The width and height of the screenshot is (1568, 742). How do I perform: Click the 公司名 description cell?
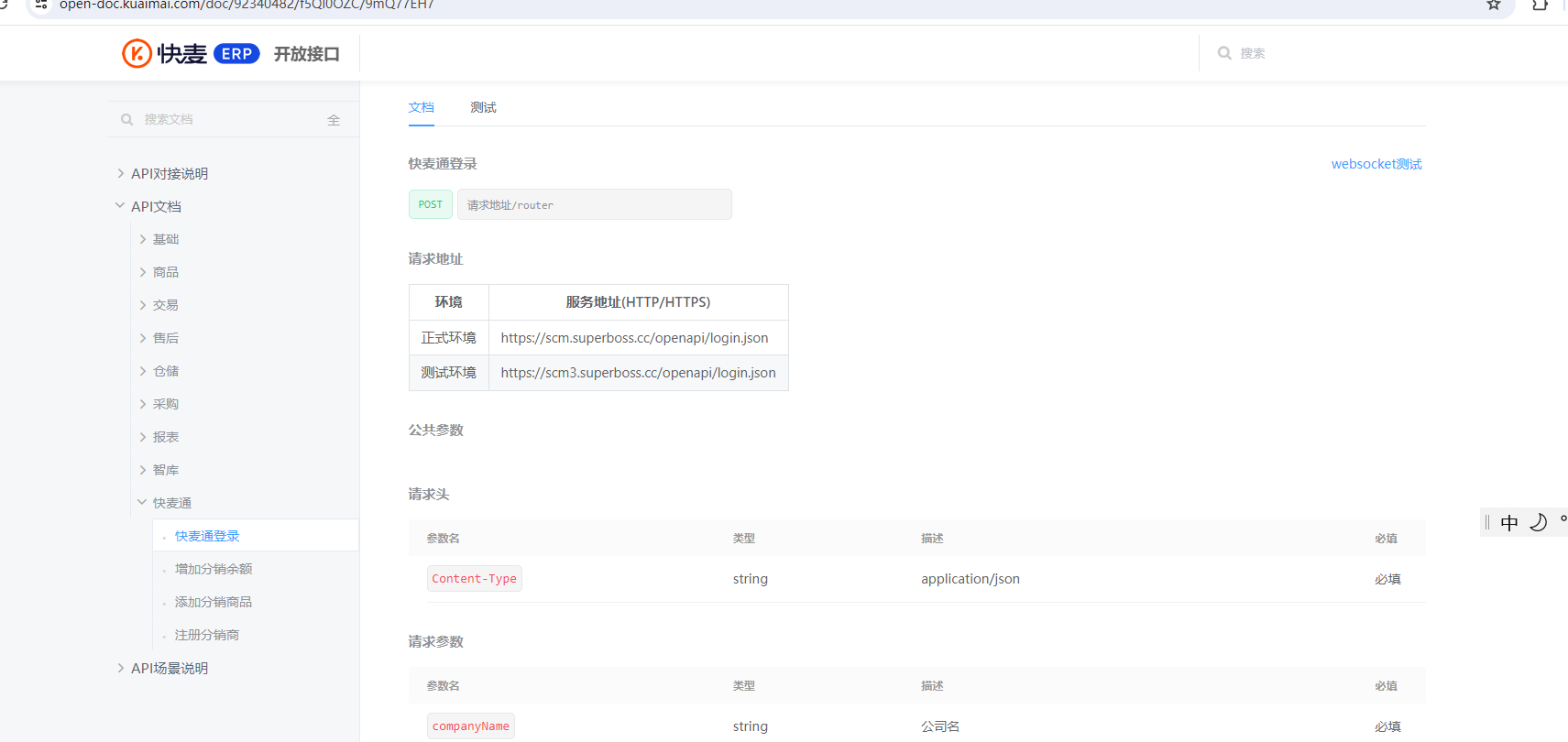[940, 726]
